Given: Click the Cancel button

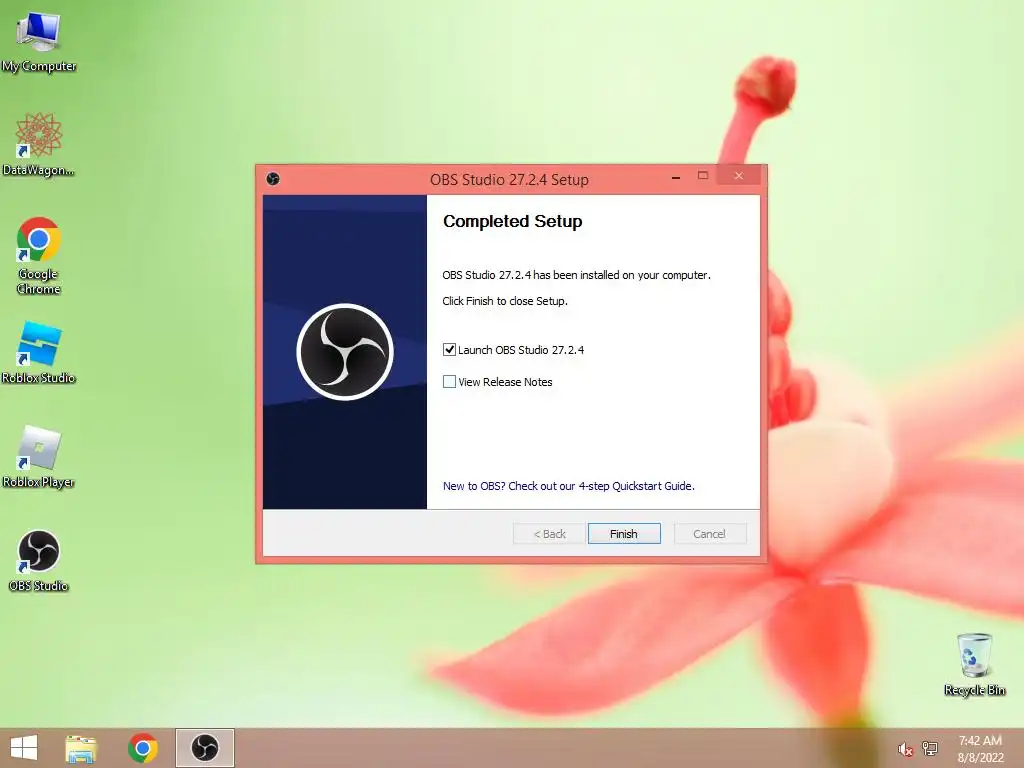Looking at the screenshot, I should [x=709, y=534].
